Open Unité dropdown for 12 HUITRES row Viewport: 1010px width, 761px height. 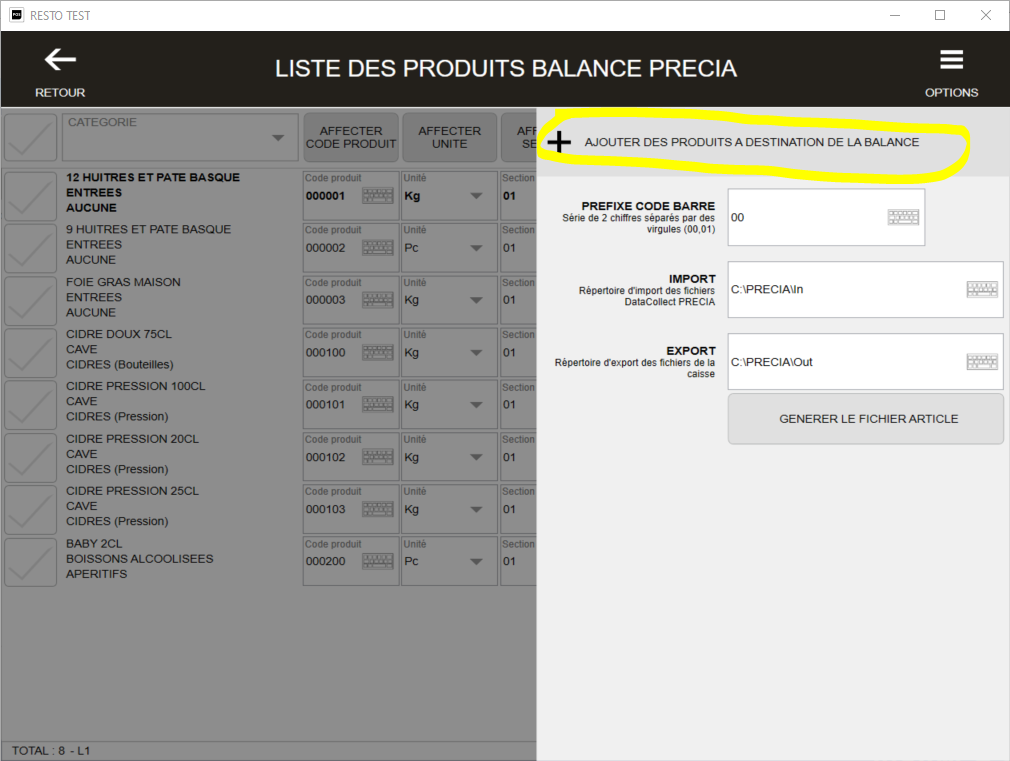[x=449, y=196]
